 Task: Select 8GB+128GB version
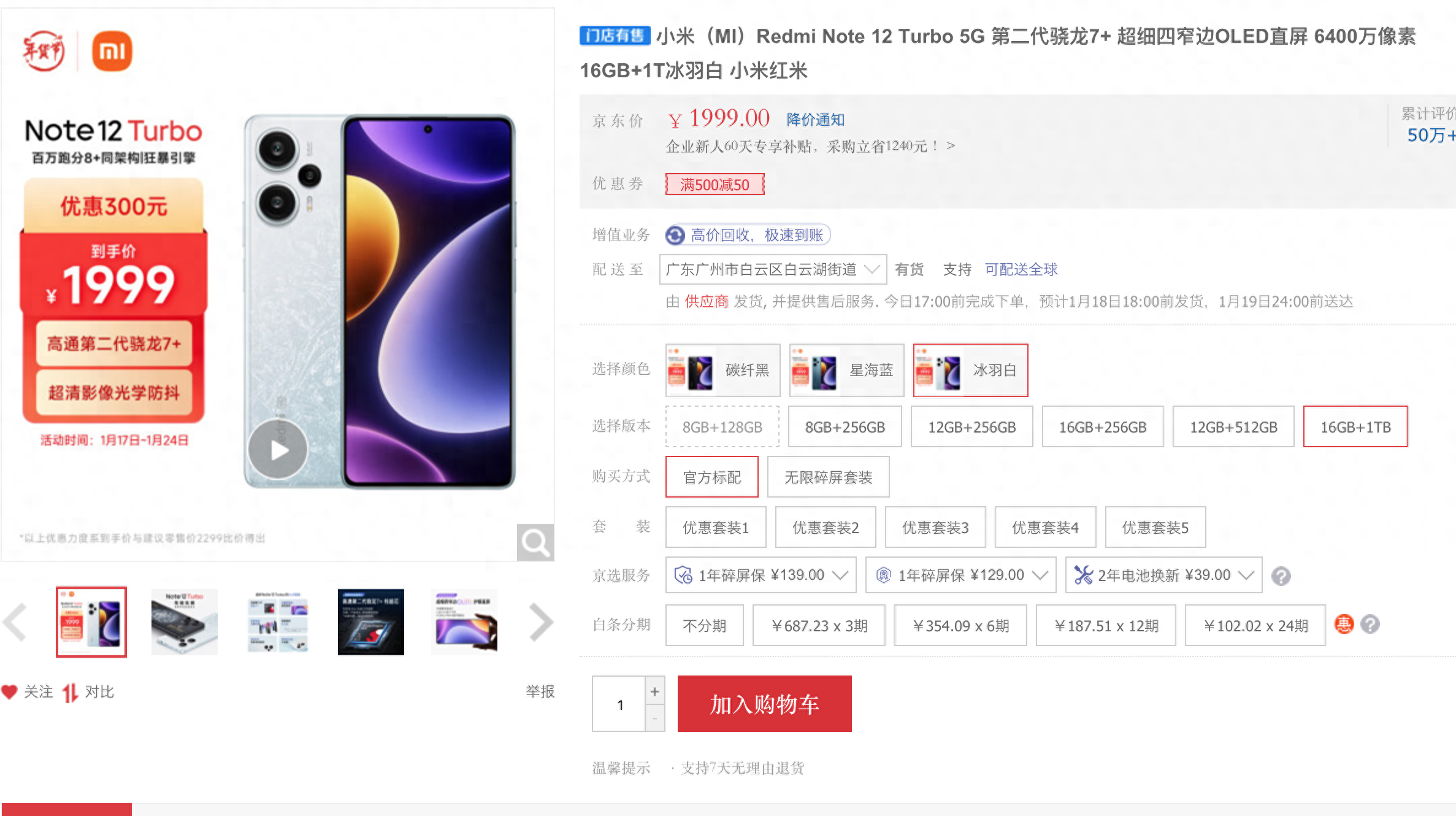pyautogui.click(x=722, y=426)
